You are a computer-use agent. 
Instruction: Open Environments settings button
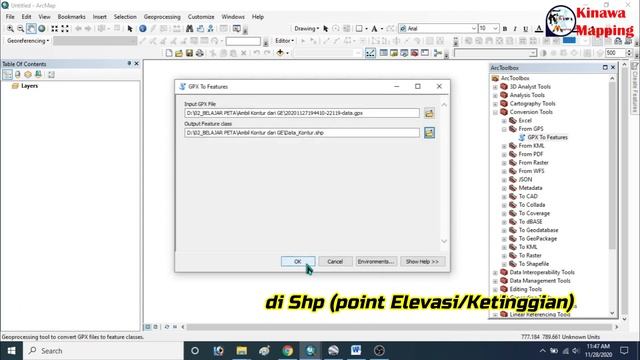pos(376,261)
